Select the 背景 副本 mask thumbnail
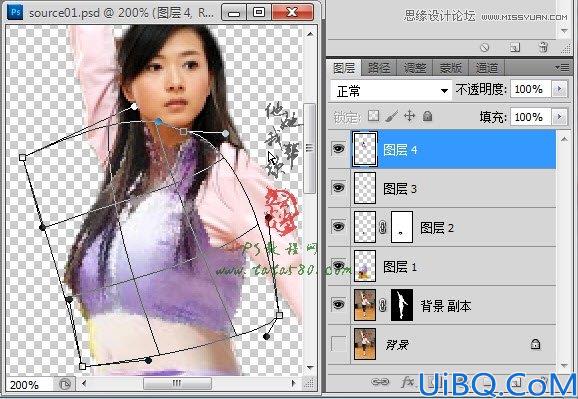Viewport: 578px width, 399px height. 401,305
